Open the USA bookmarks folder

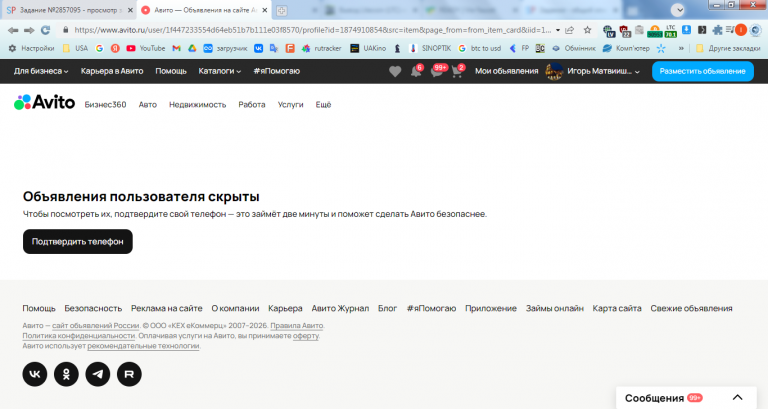(75, 48)
